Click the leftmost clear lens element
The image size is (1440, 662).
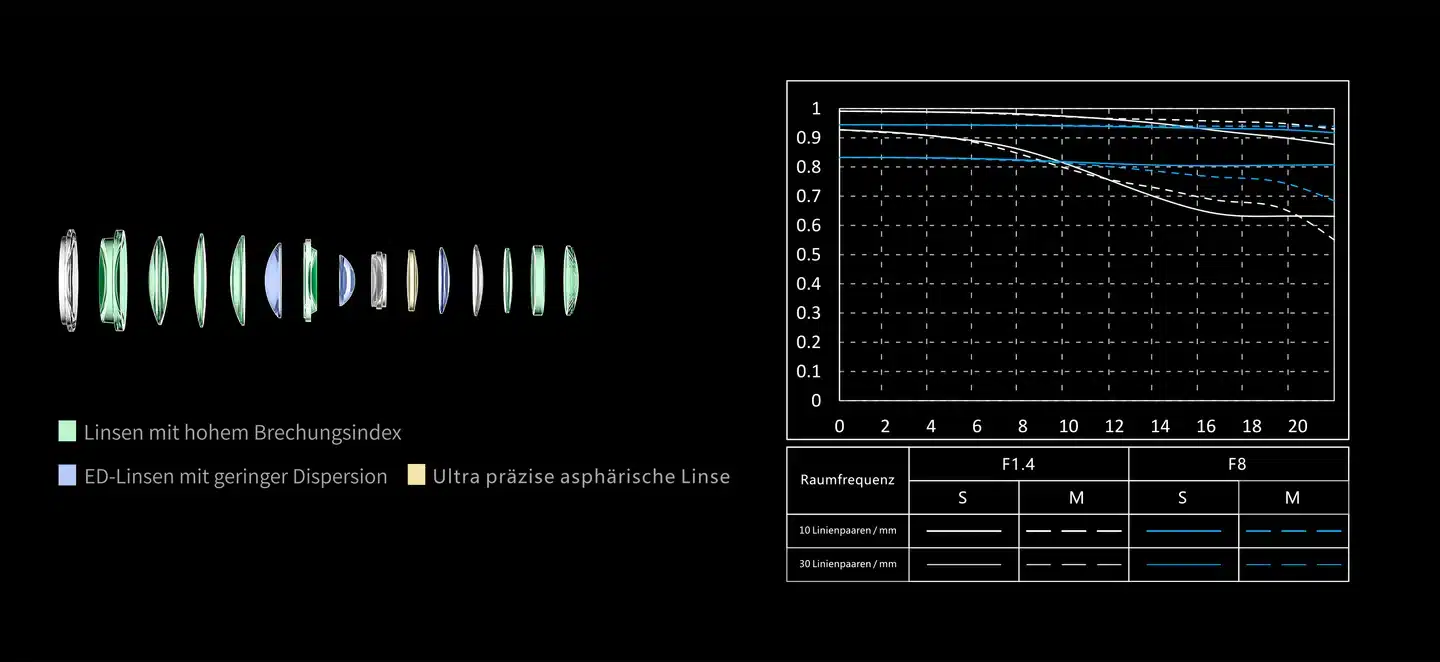pos(69,281)
